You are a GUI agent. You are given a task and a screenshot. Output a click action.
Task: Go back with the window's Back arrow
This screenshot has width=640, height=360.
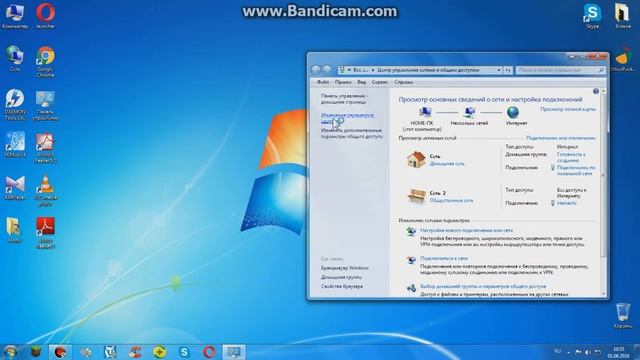(x=316, y=70)
